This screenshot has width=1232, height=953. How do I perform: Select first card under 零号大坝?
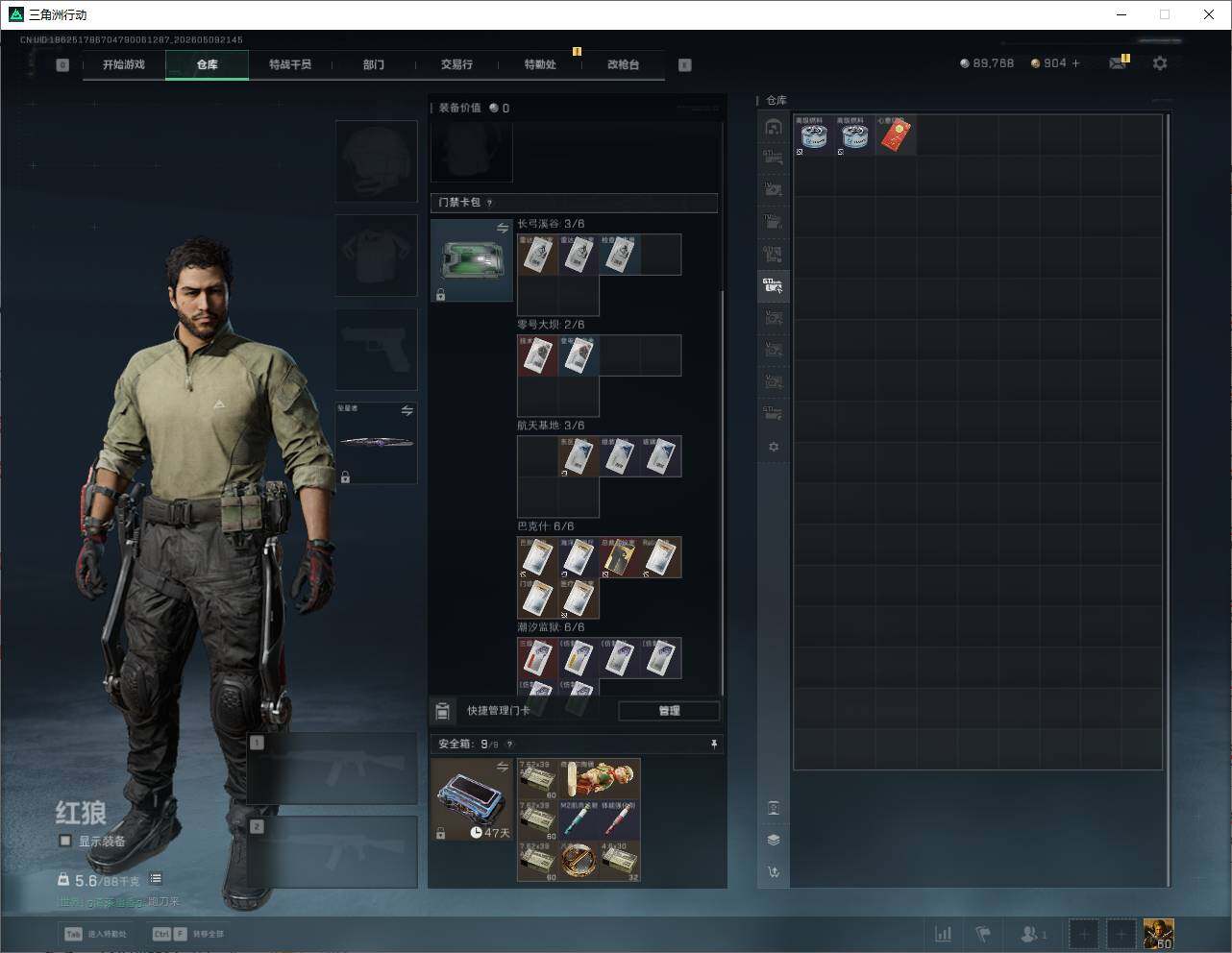point(537,355)
